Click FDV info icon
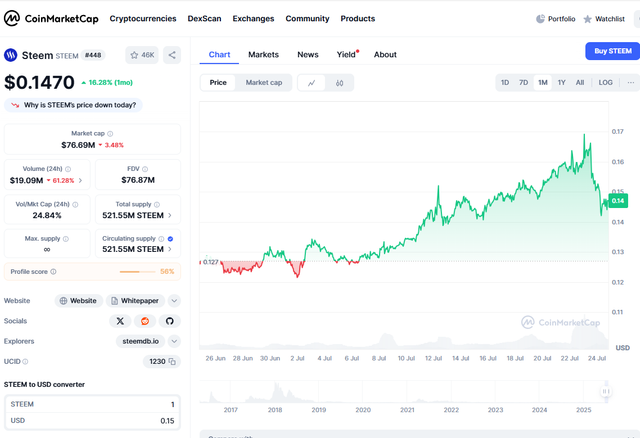Image resolution: width=640 pixels, height=438 pixels. (145, 169)
